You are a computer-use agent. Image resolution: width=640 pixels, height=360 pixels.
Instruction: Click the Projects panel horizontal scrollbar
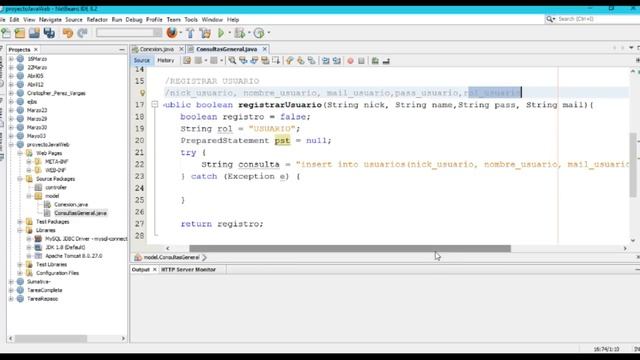pyautogui.click(x=51, y=338)
